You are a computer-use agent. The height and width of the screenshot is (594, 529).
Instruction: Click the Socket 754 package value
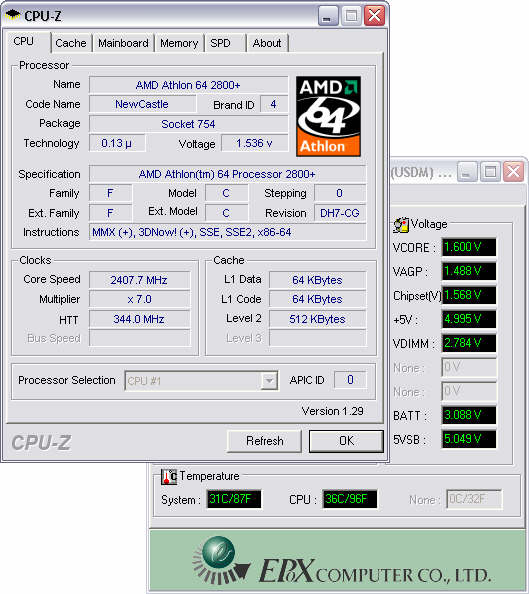pyautogui.click(x=188, y=124)
